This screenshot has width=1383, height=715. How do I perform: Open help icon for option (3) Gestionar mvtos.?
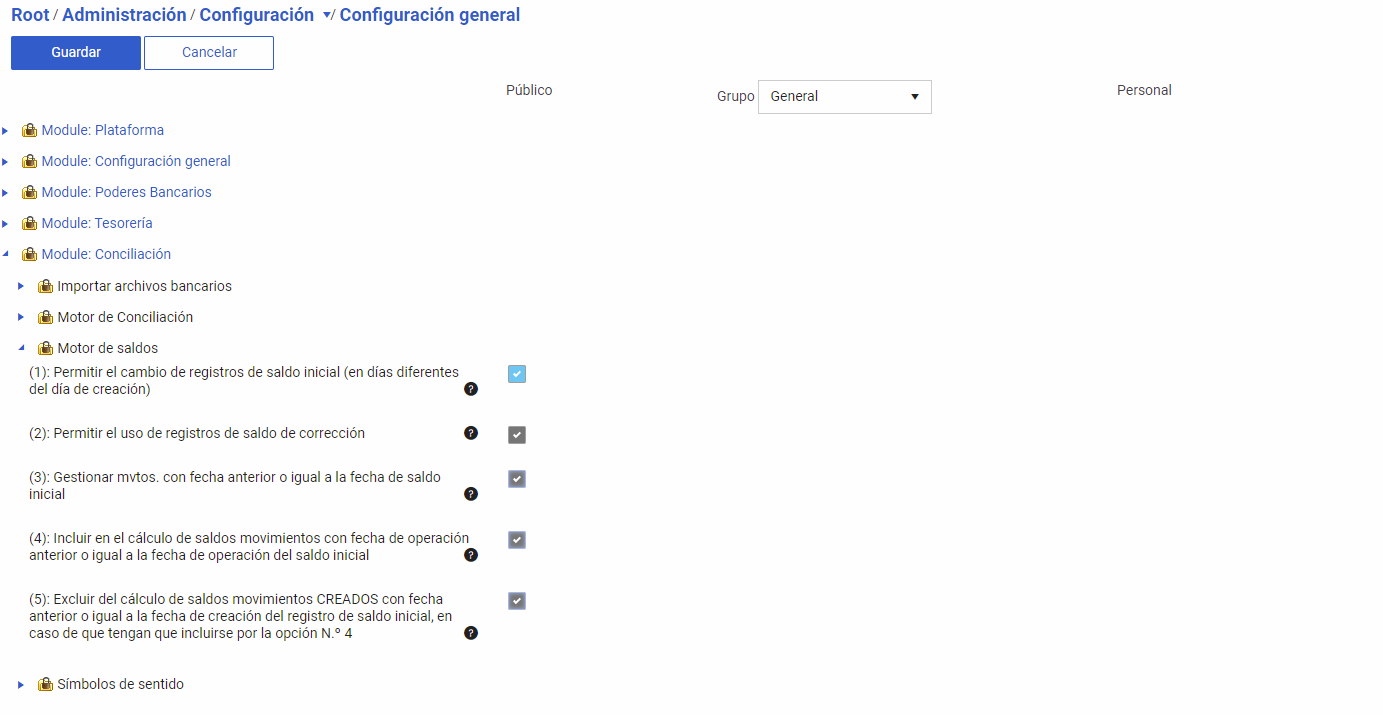471,494
